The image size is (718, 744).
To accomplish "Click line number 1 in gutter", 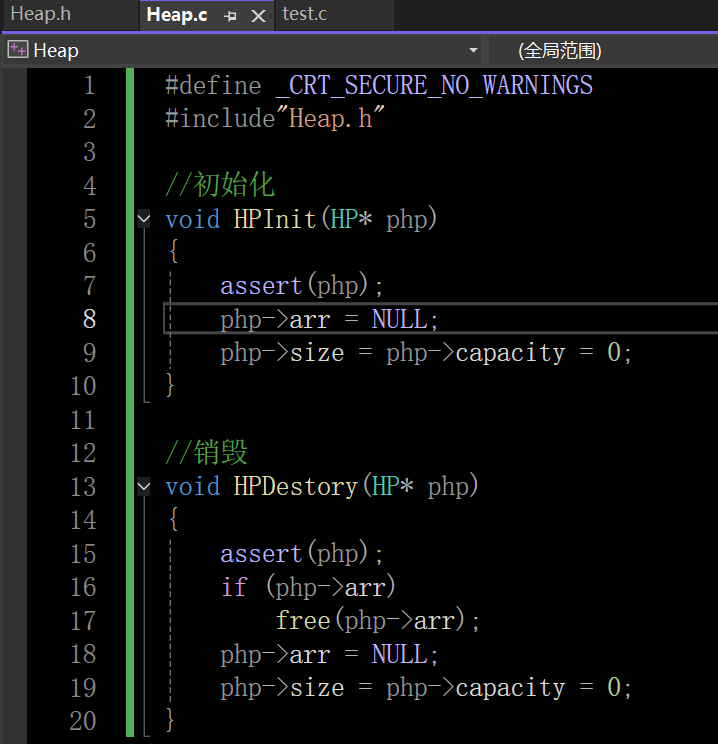I will 89,85.
